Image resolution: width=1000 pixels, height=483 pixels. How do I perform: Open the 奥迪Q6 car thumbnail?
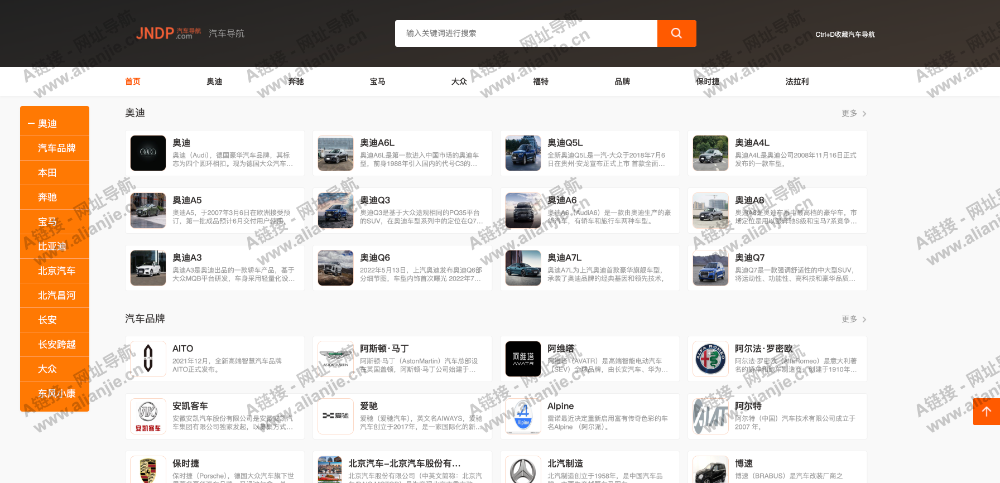[335, 268]
